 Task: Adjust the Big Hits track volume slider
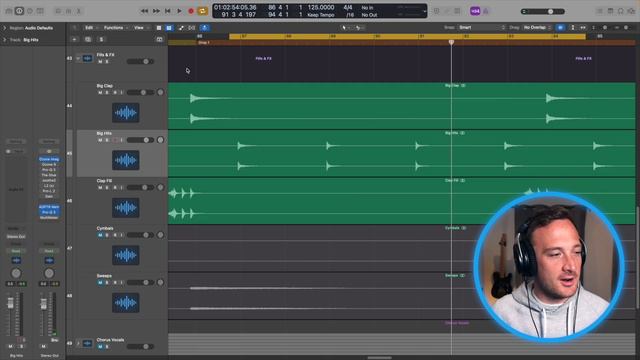coord(140,140)
